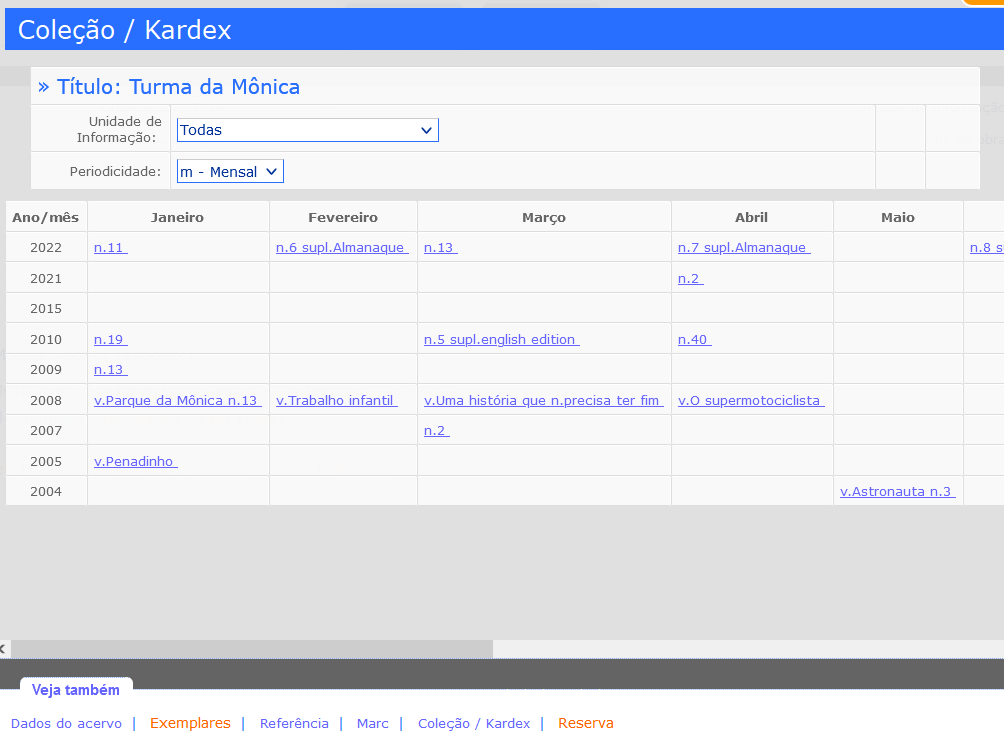Click v.Trabalho infantil issue link
1004x742 pixels.
click(x=336, y=401)
